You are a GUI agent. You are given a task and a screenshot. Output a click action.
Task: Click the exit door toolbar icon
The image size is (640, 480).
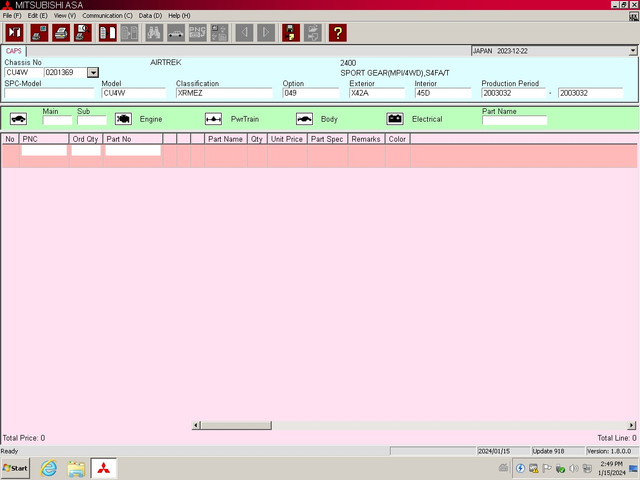pos(14,33)
